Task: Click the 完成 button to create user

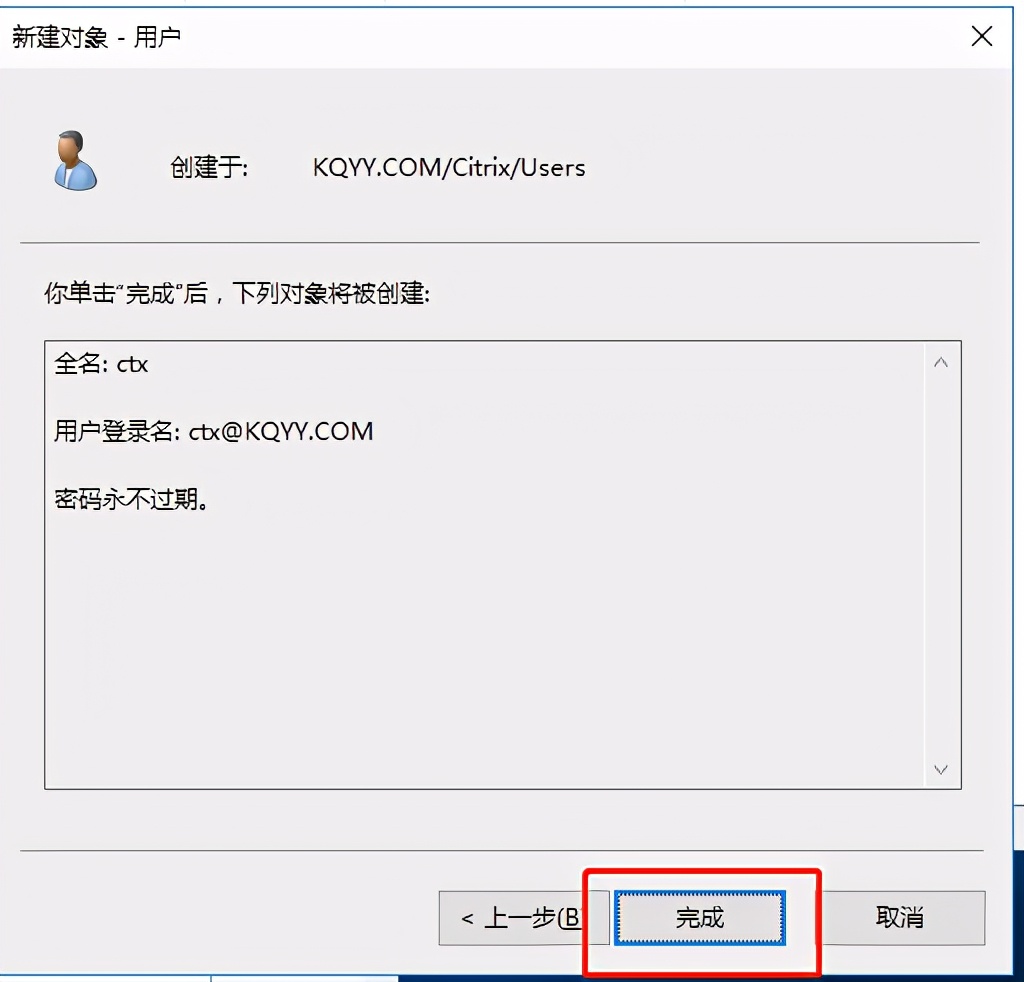Action: [x=699, y=917]
